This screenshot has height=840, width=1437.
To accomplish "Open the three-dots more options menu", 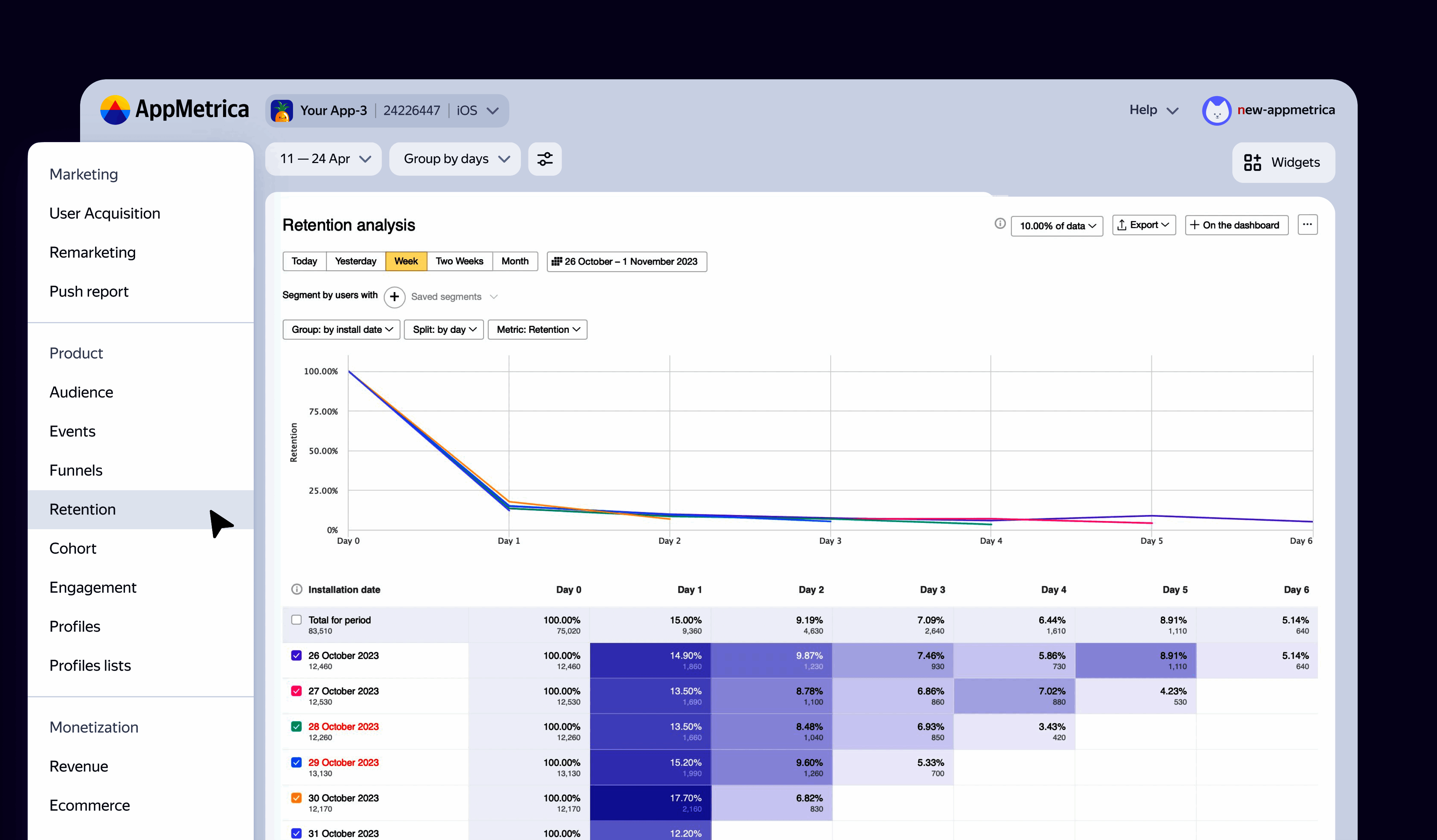I will (1307, 224).
